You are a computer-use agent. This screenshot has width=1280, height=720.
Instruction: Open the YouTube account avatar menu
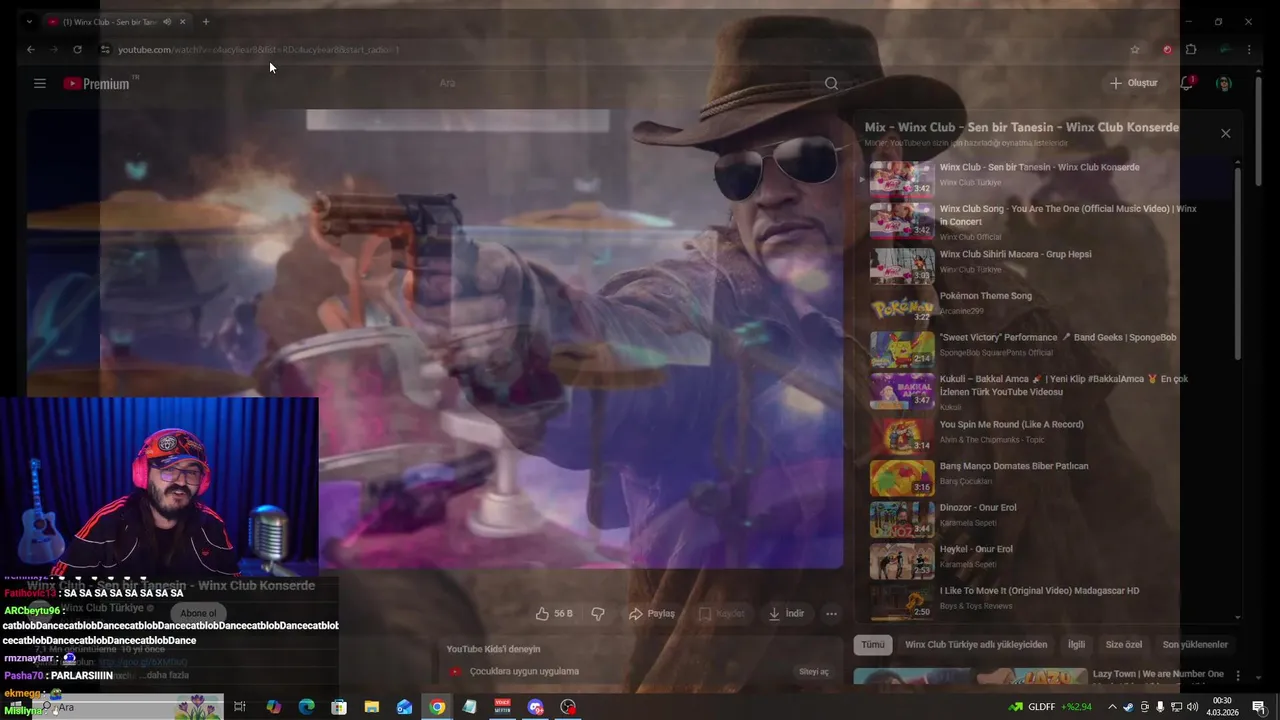1223,84
